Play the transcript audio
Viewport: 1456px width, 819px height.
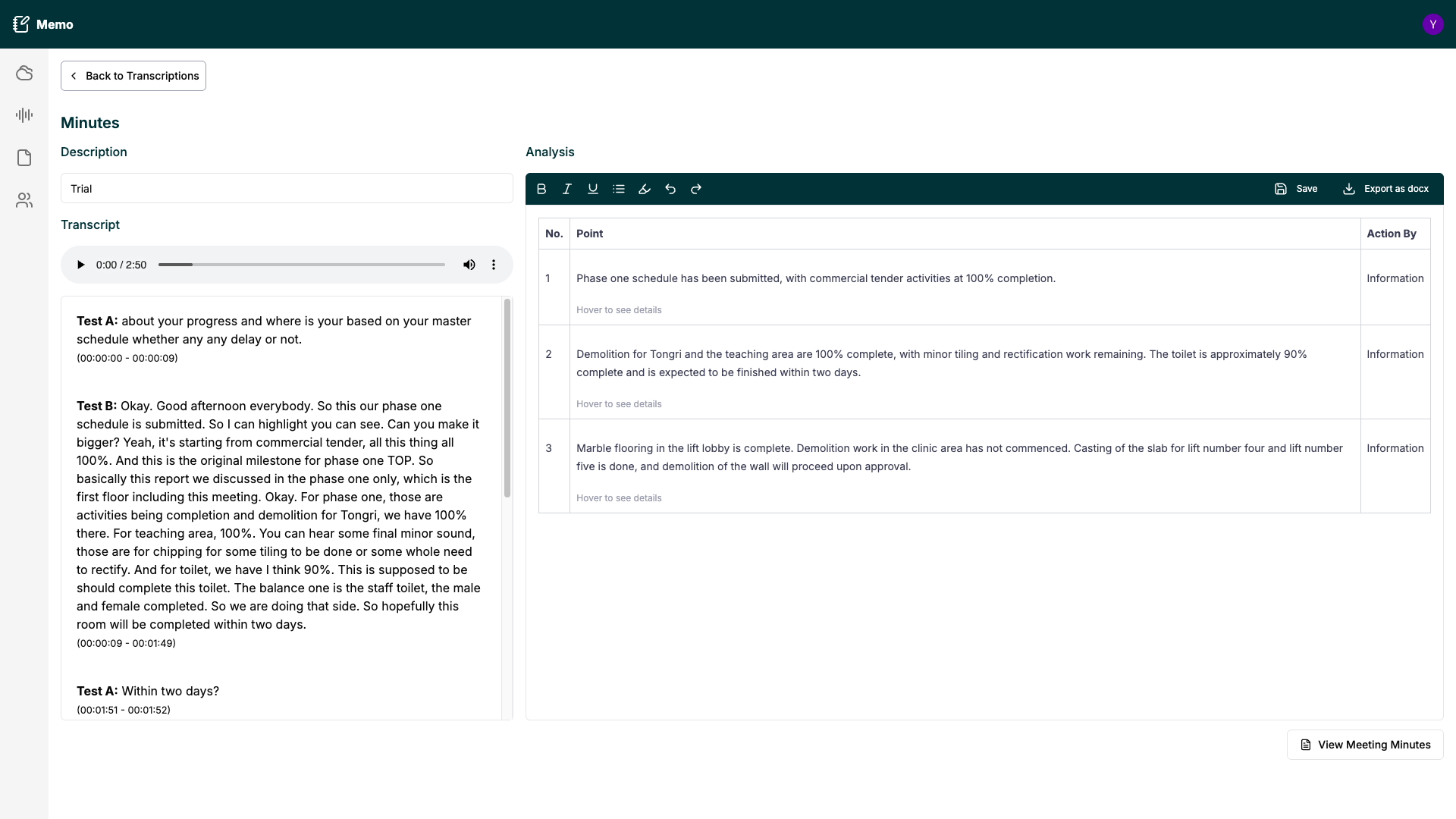80,265
